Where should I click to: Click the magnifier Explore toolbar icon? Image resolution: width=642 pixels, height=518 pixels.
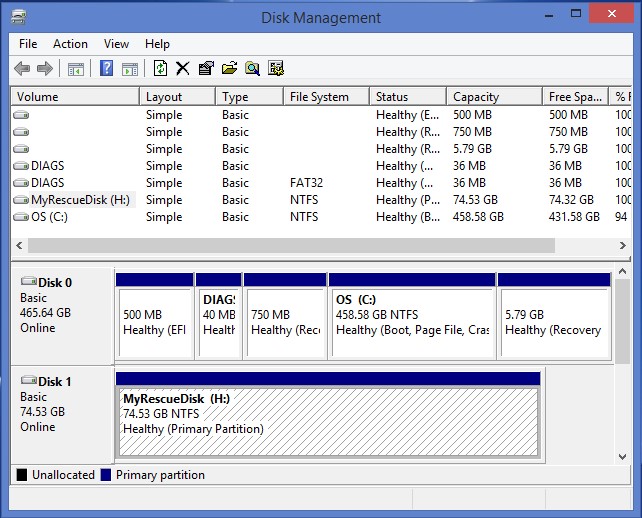point(252,68)
